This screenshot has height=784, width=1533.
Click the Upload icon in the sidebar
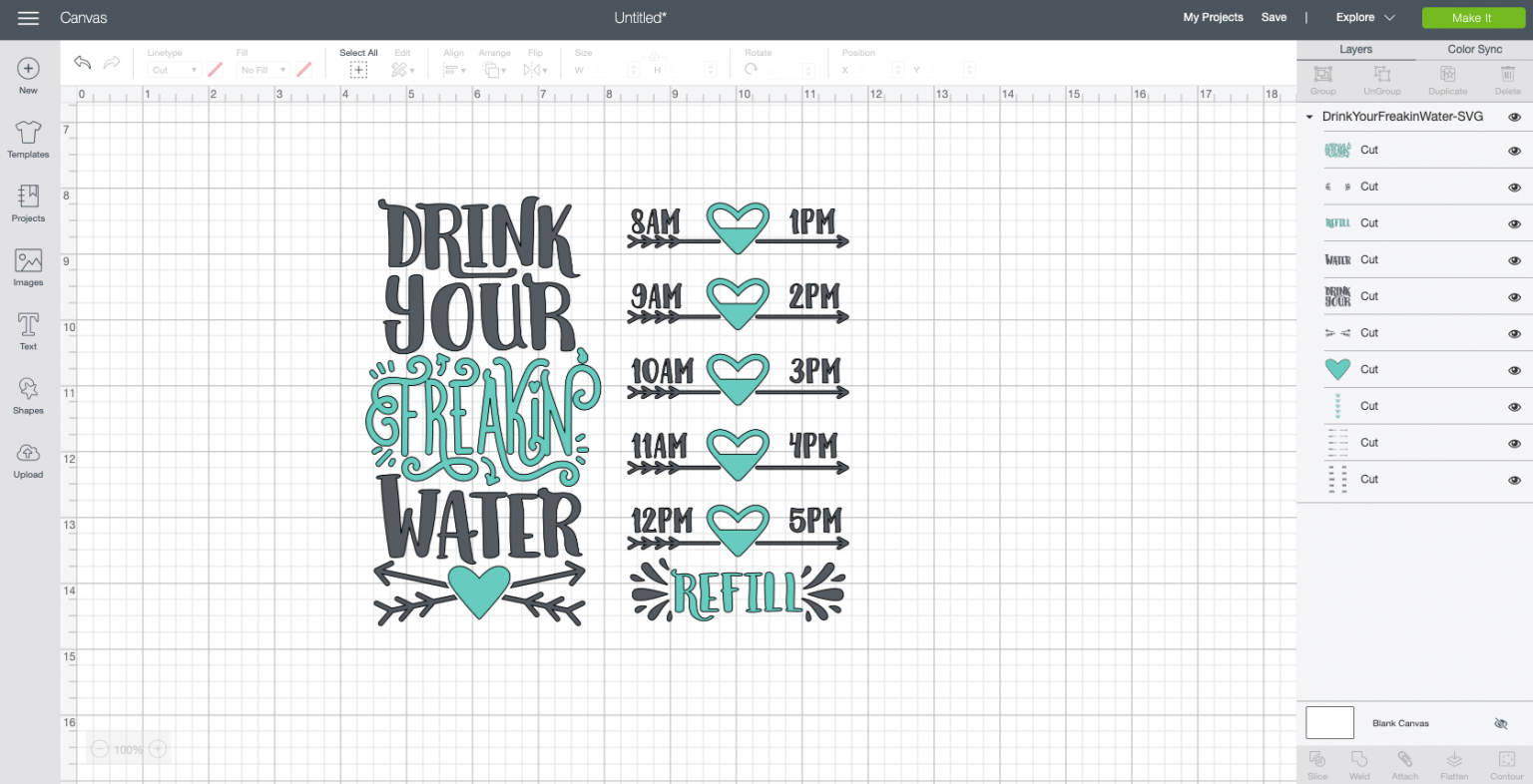(28, 459)
